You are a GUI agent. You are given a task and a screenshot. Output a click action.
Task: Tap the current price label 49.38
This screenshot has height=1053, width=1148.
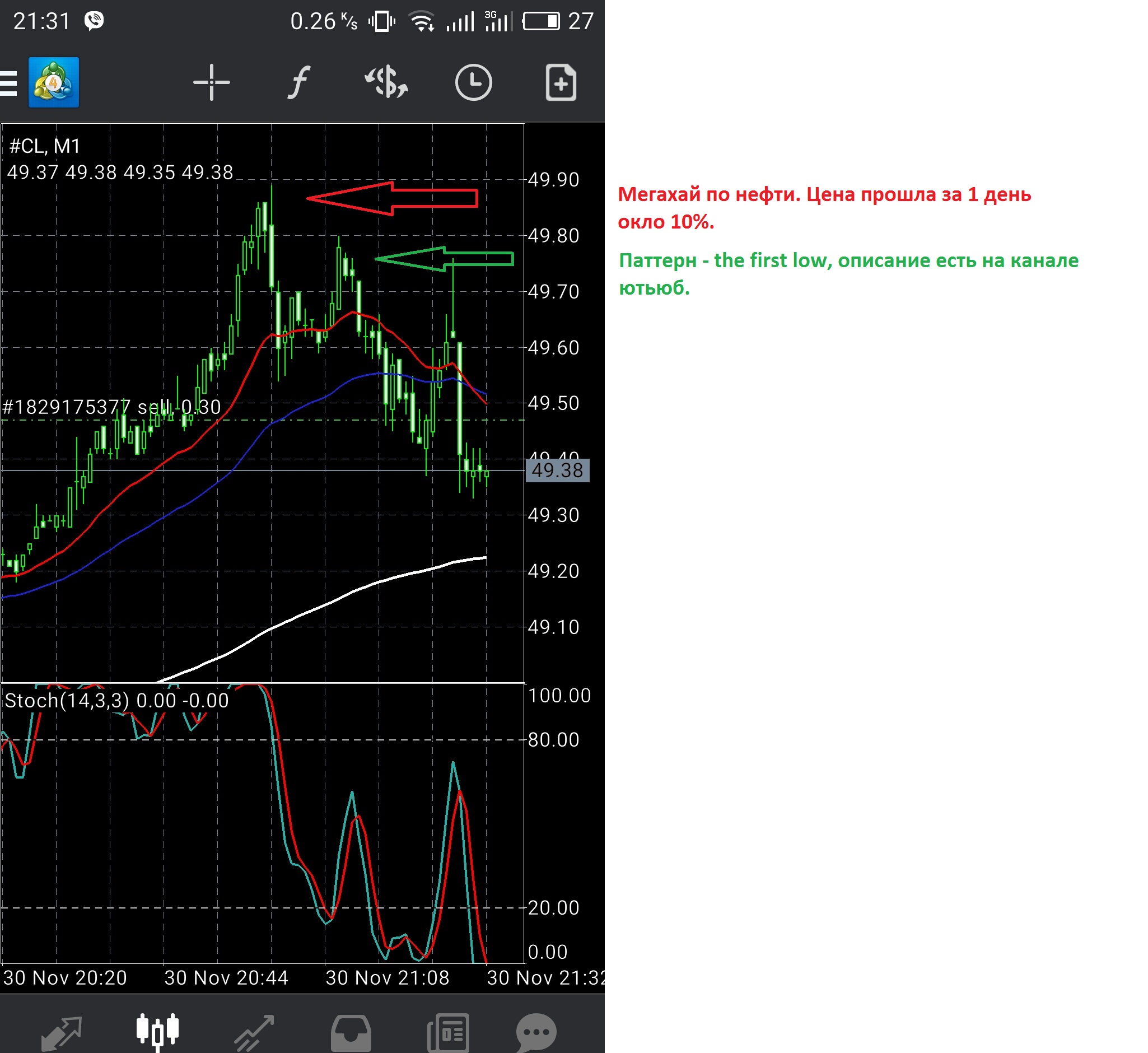tap(557, 470)
